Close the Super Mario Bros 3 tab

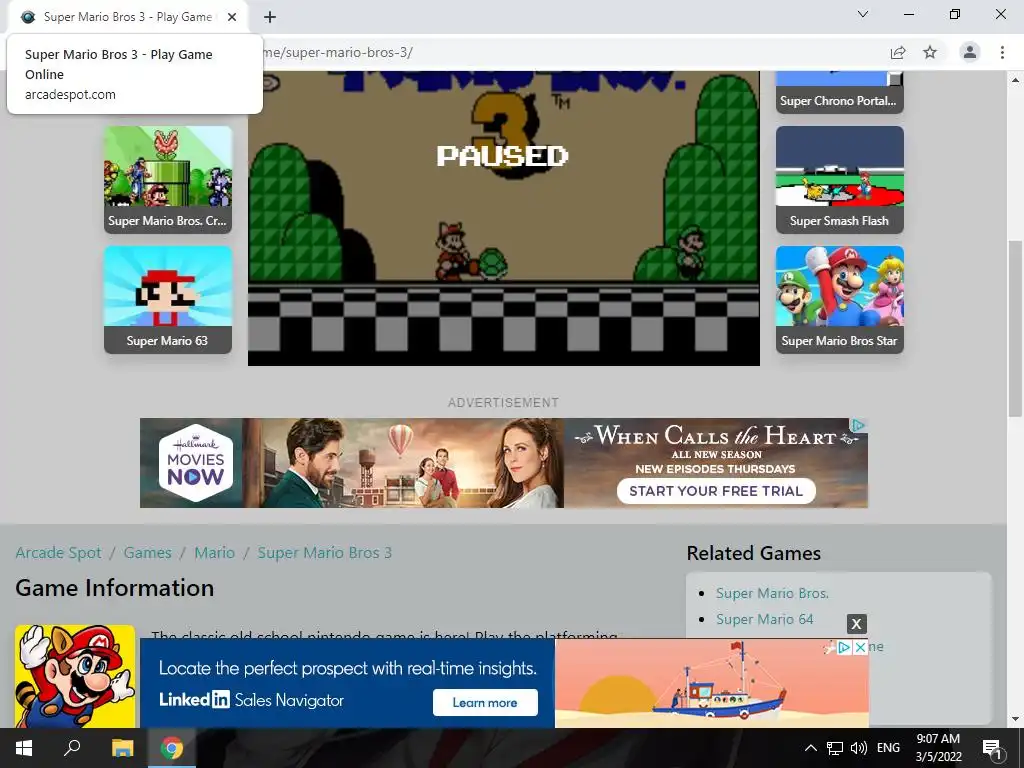tap(232, 17)
